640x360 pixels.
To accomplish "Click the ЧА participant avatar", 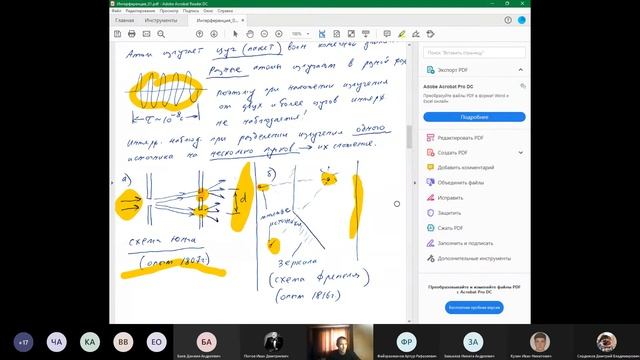I will (x=57, y=342).
